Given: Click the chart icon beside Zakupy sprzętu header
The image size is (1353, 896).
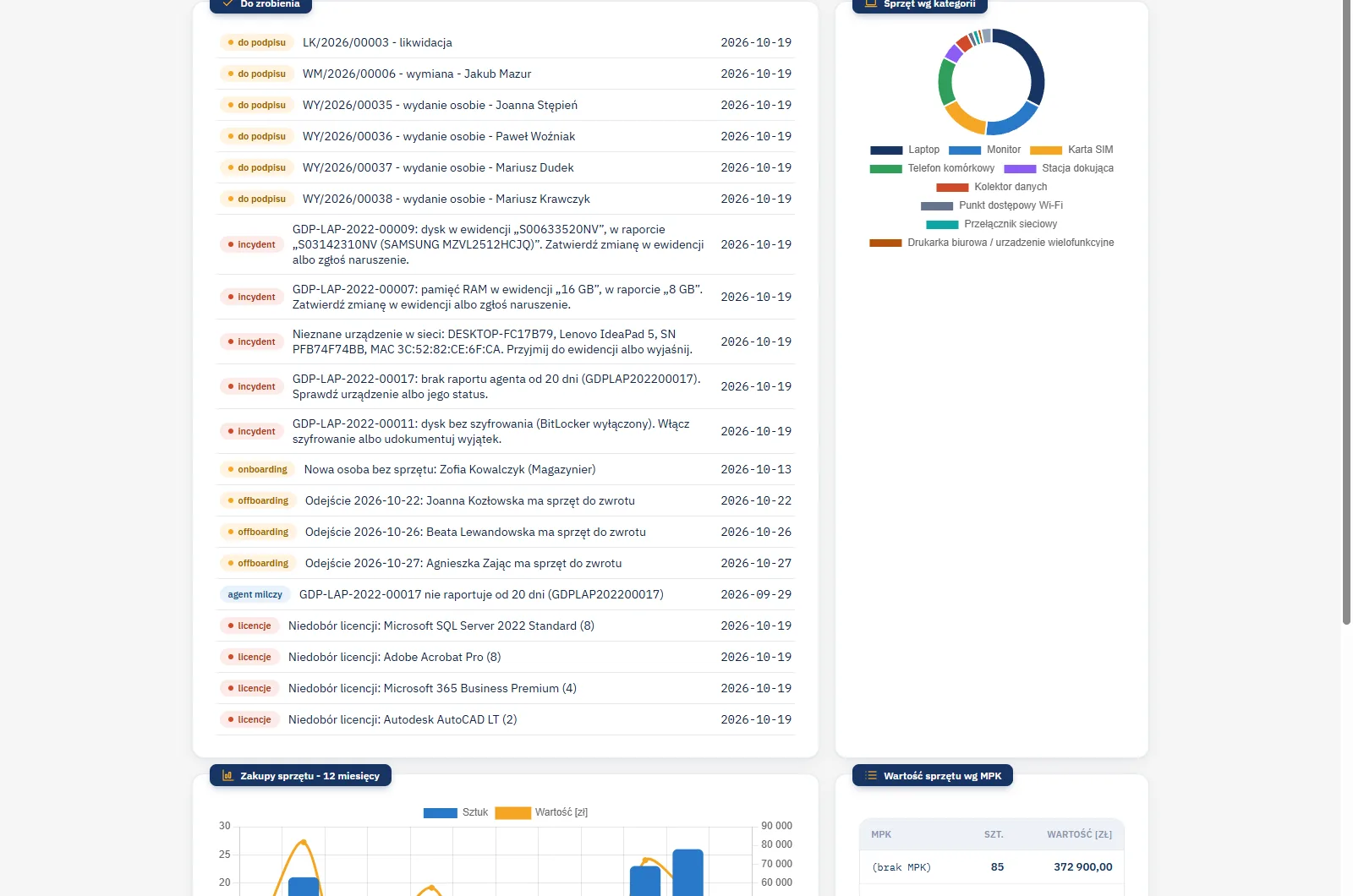Looking at the screenshot, I should point(227,775).
